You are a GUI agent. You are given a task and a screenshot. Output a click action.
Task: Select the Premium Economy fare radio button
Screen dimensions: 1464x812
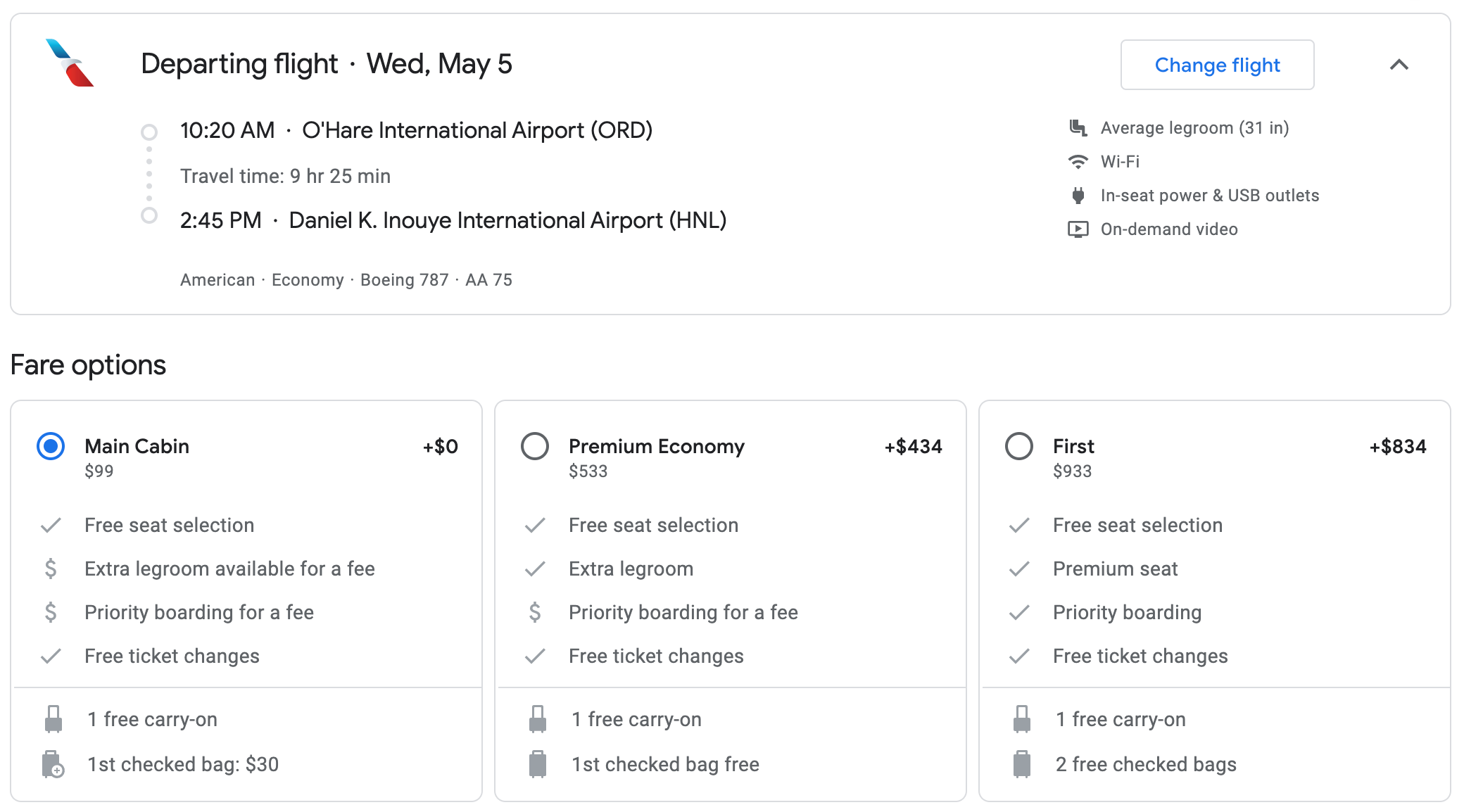click(535, 446)
